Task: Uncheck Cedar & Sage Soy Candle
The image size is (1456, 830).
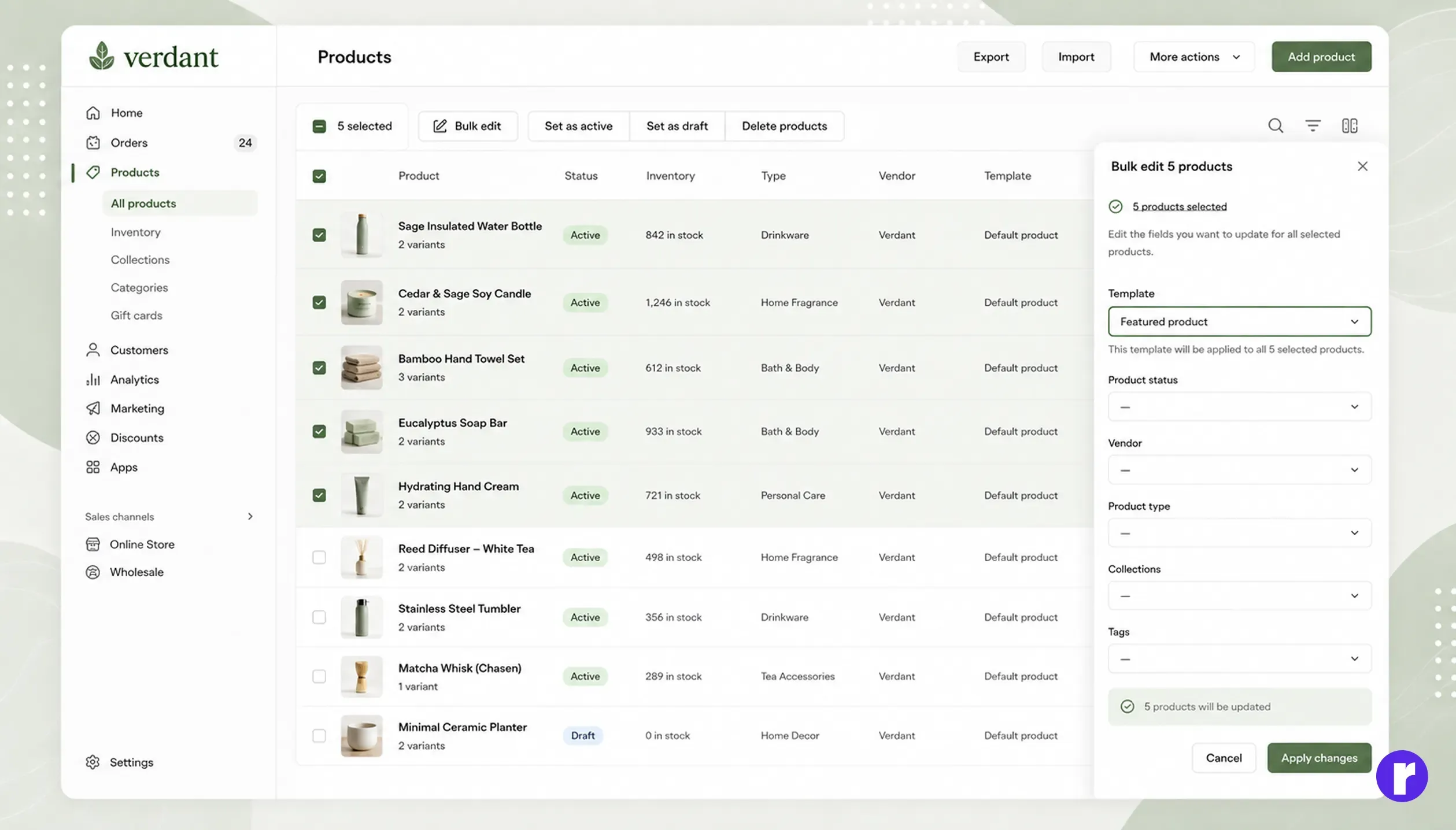Action: (x=319, y=302)
